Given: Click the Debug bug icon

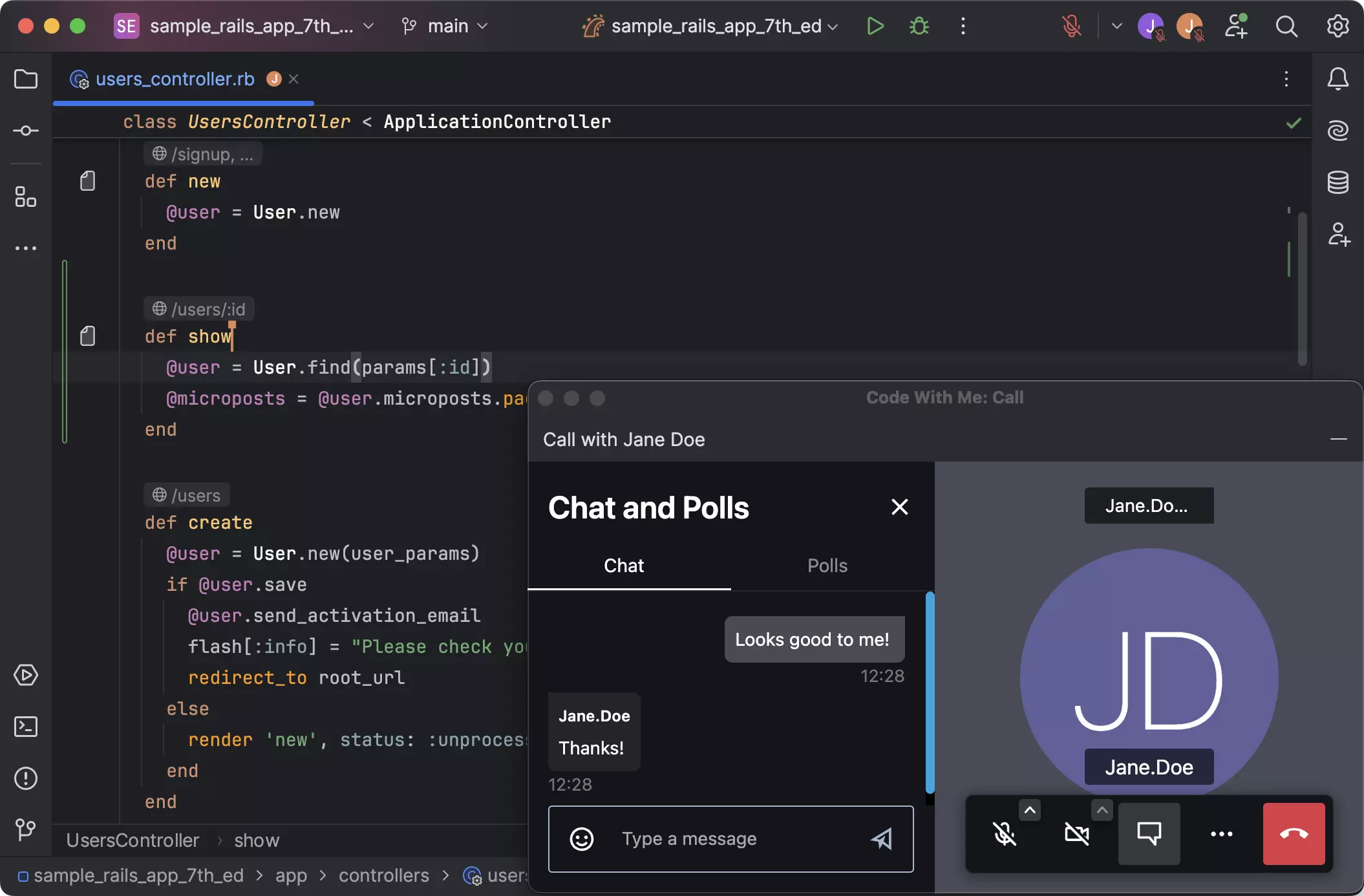Looking at the screenshot, I should pyautogui.click(x=919, y=27).
